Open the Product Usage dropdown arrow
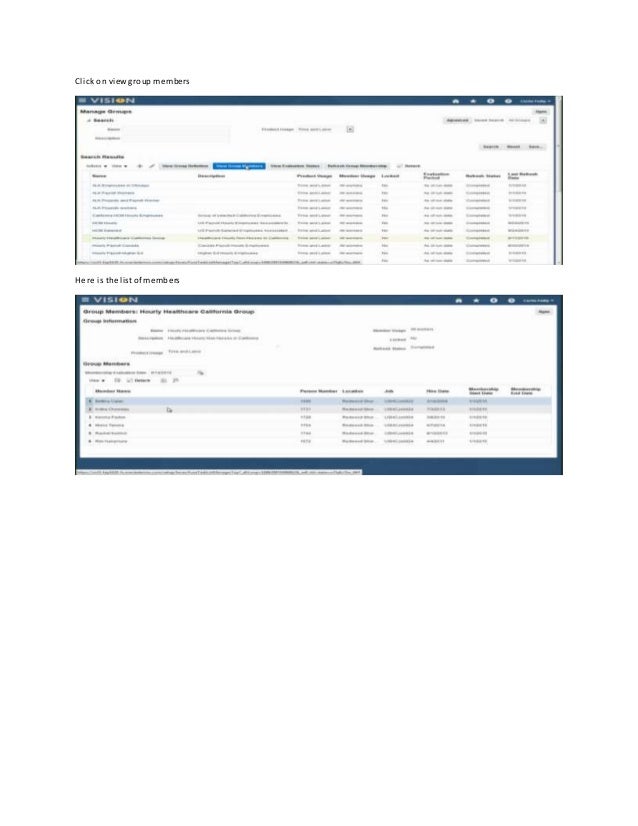 (x=350, y=129)
